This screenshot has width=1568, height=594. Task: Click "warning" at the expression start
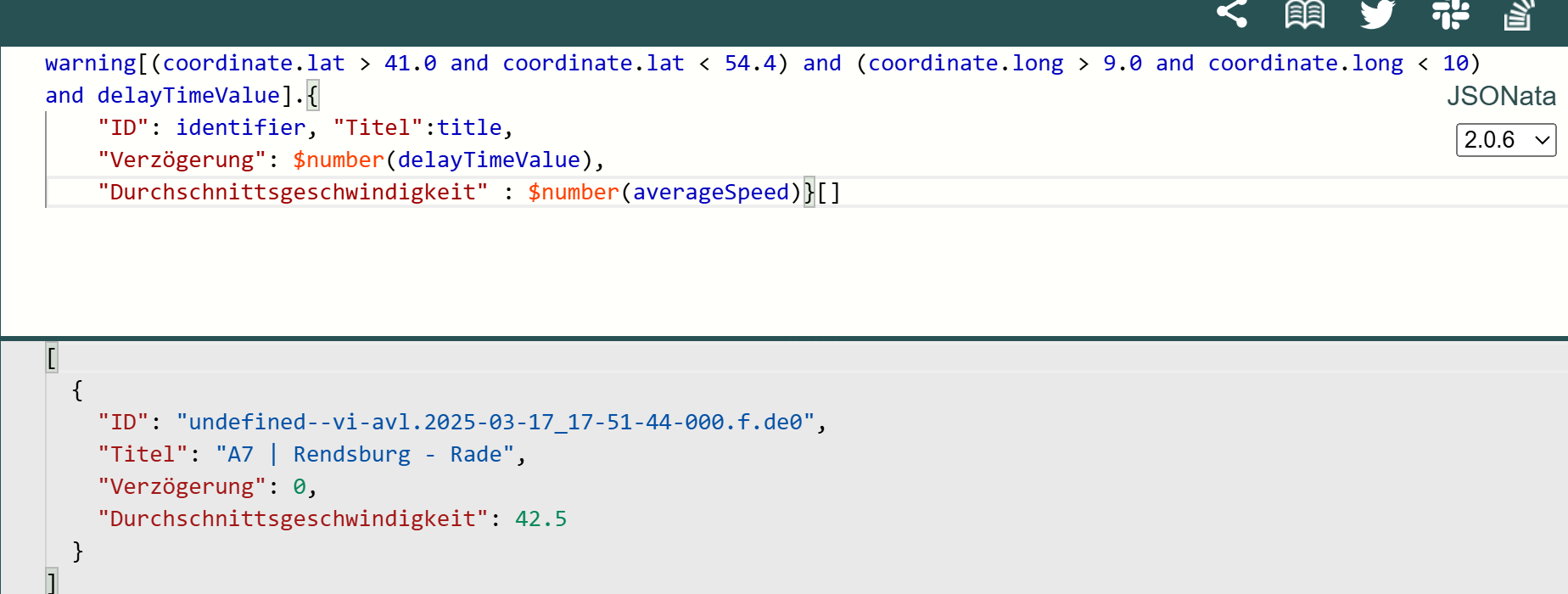coord(91,64)
